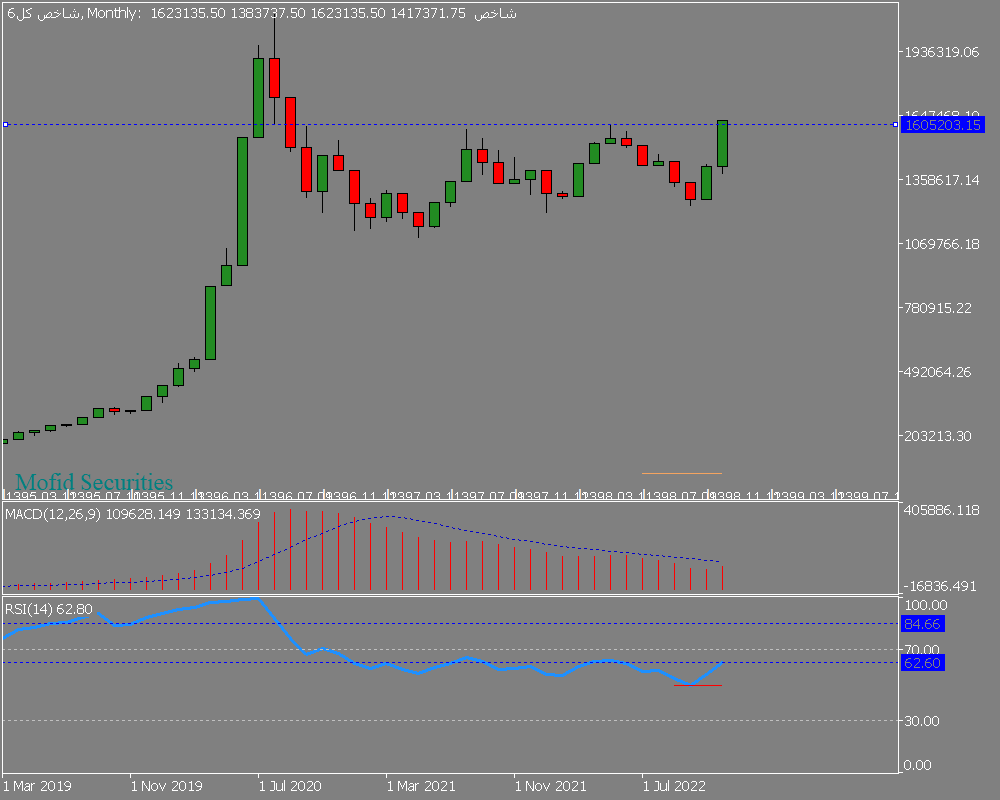Click the Mofid Securities watermark text
This screenshot has width=1000, height=800.
point(94,482)
